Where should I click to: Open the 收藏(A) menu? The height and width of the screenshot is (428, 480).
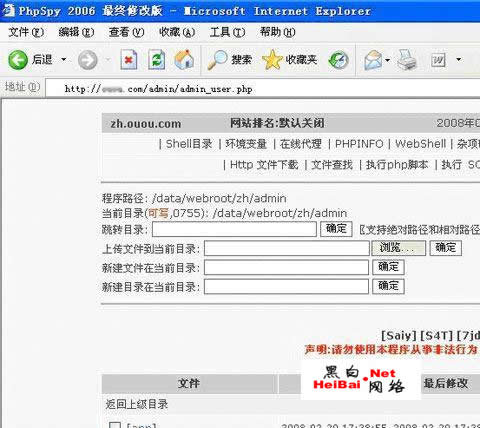point(177,32)
